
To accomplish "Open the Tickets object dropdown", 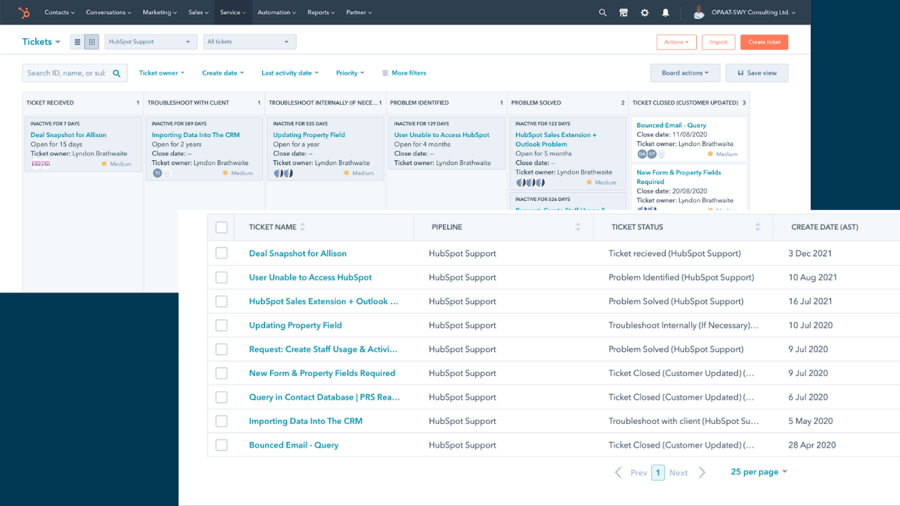I will [41, 42].
